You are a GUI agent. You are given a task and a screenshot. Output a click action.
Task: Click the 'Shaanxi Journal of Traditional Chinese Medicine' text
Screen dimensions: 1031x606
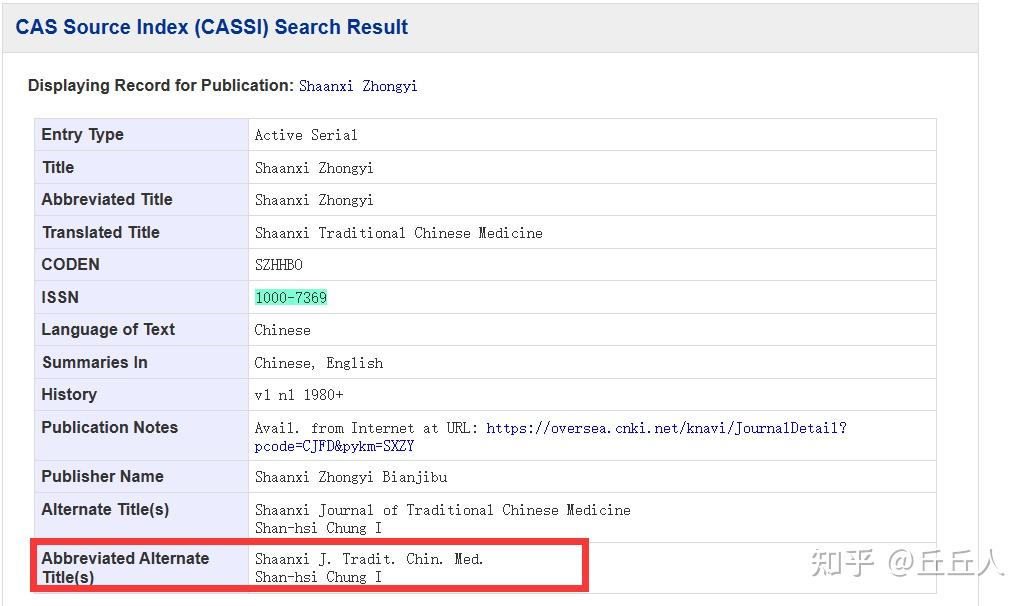tap(442, 510)
